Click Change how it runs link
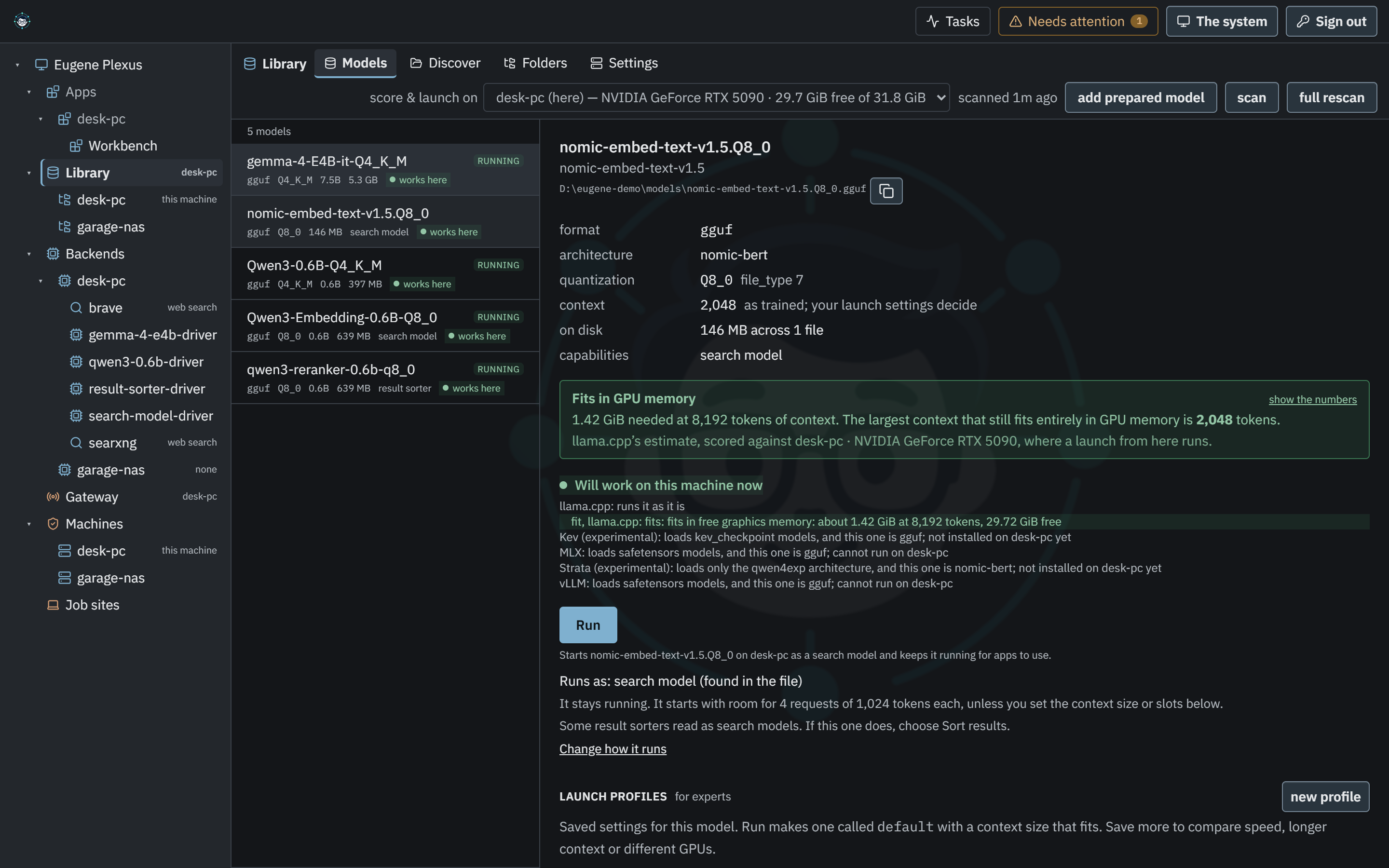The image size is (1389, 868). (613, 748)
